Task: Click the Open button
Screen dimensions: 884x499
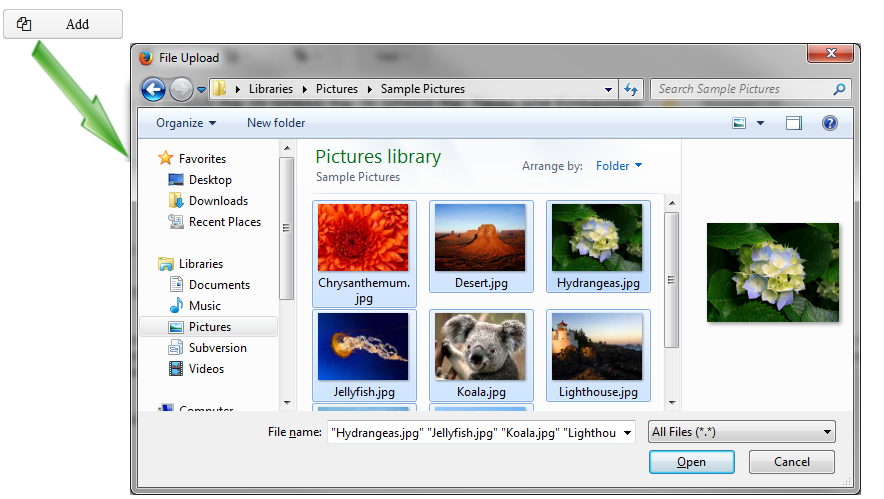Action: coord(692,462)
